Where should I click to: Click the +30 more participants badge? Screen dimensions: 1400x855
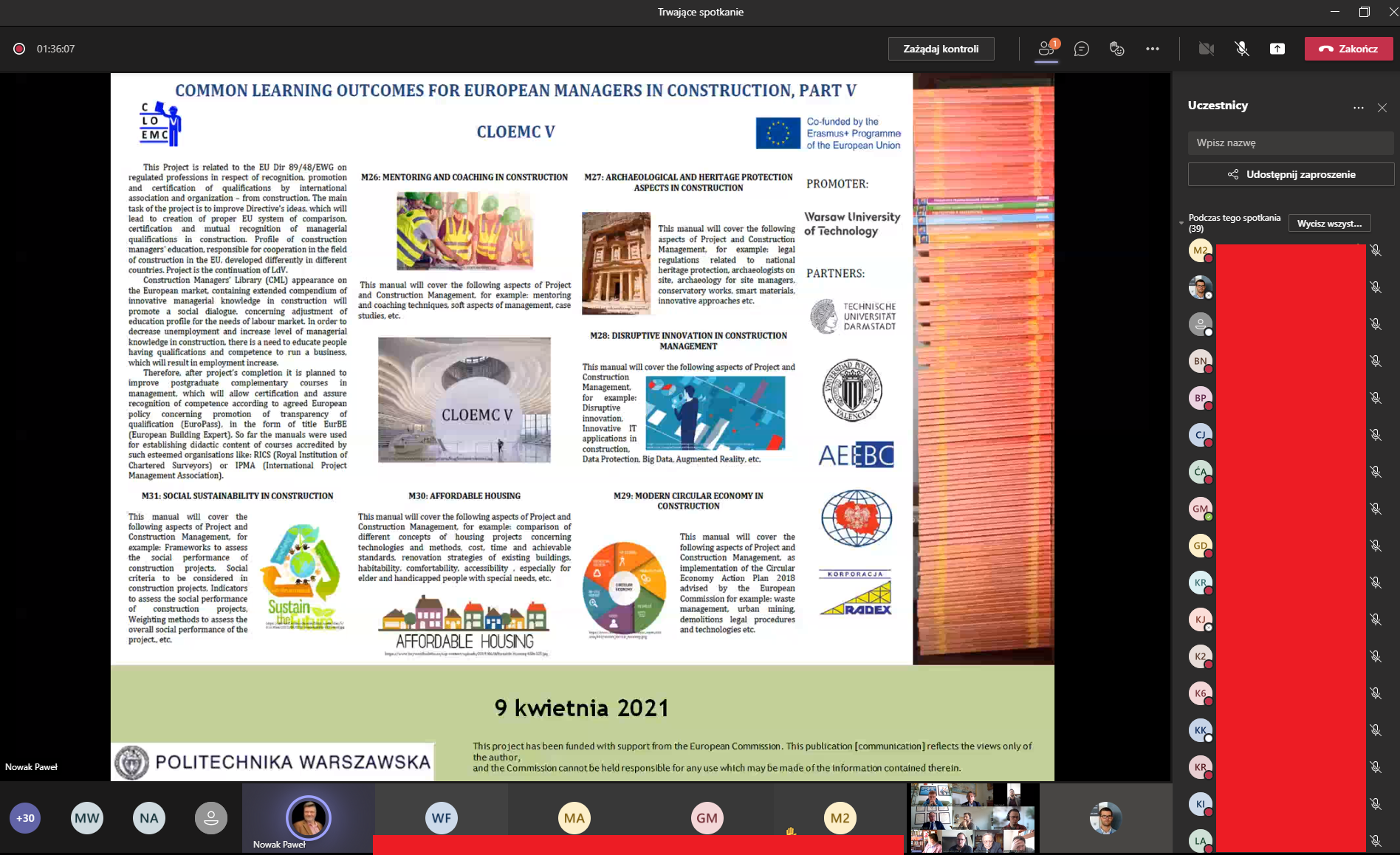pyautogui.click(x=25, y=818)
